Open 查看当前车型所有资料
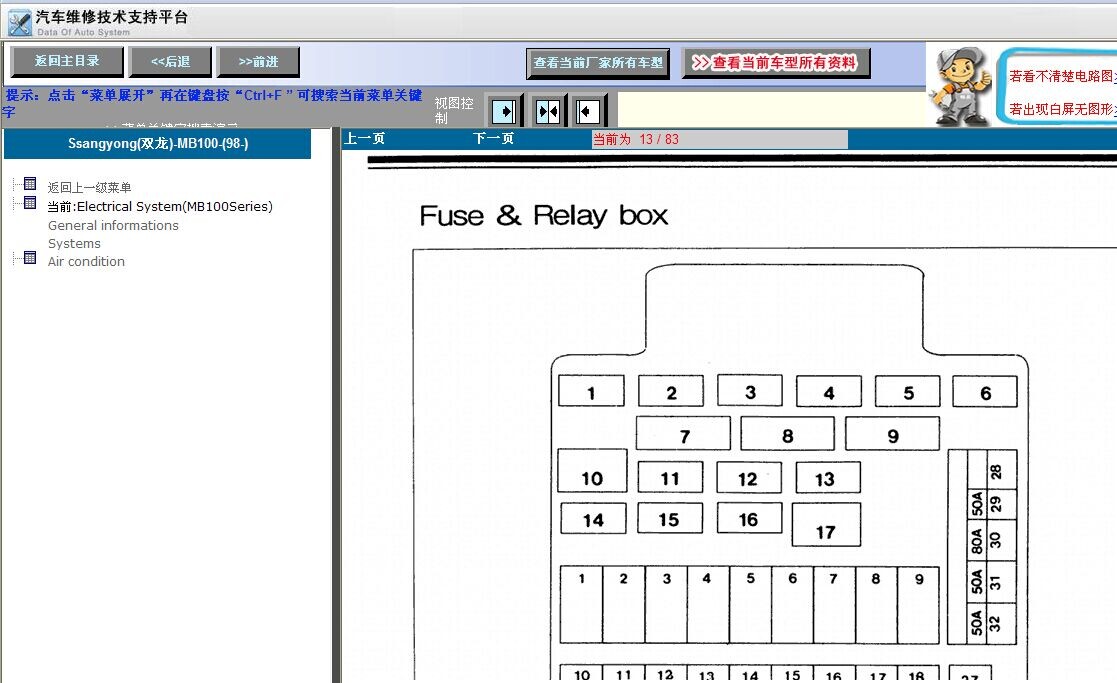Image resolution: width=1117 pixels, height=683 pixels. 776,63
